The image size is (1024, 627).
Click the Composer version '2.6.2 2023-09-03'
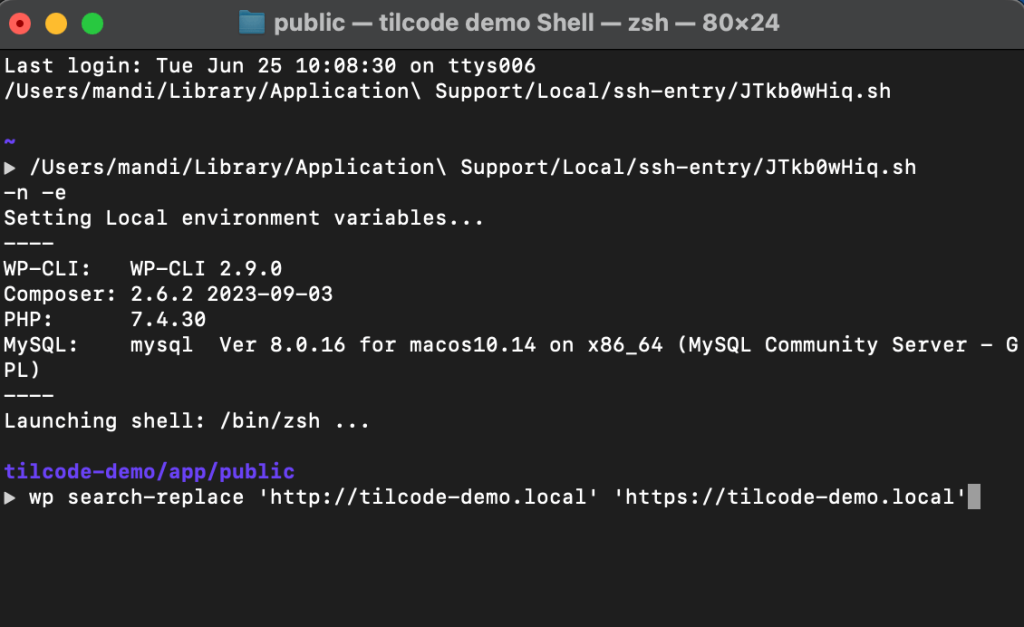pyautogui.click(x=232, y=294)
